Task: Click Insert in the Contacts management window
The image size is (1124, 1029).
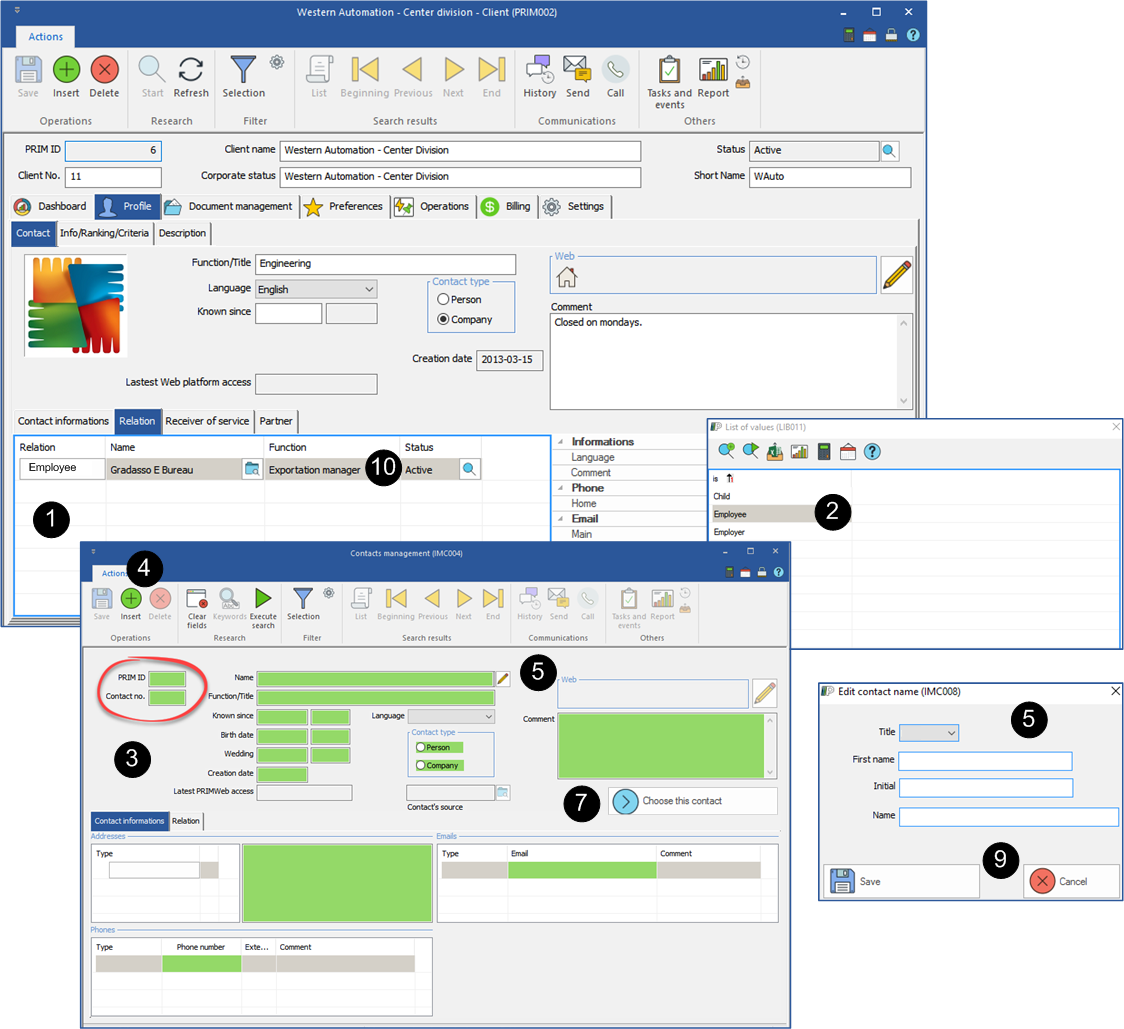Action: 130,604
